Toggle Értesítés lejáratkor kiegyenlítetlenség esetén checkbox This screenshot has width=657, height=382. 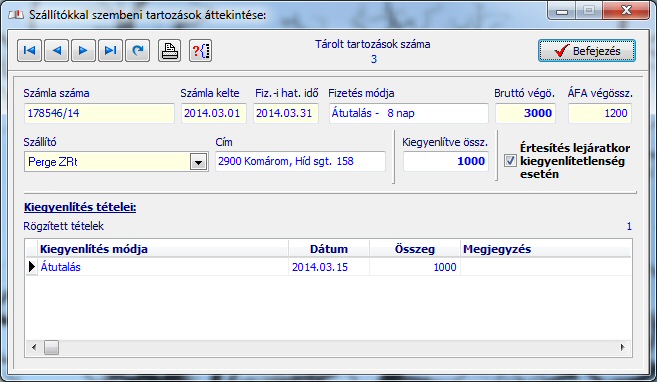point(510,160)
